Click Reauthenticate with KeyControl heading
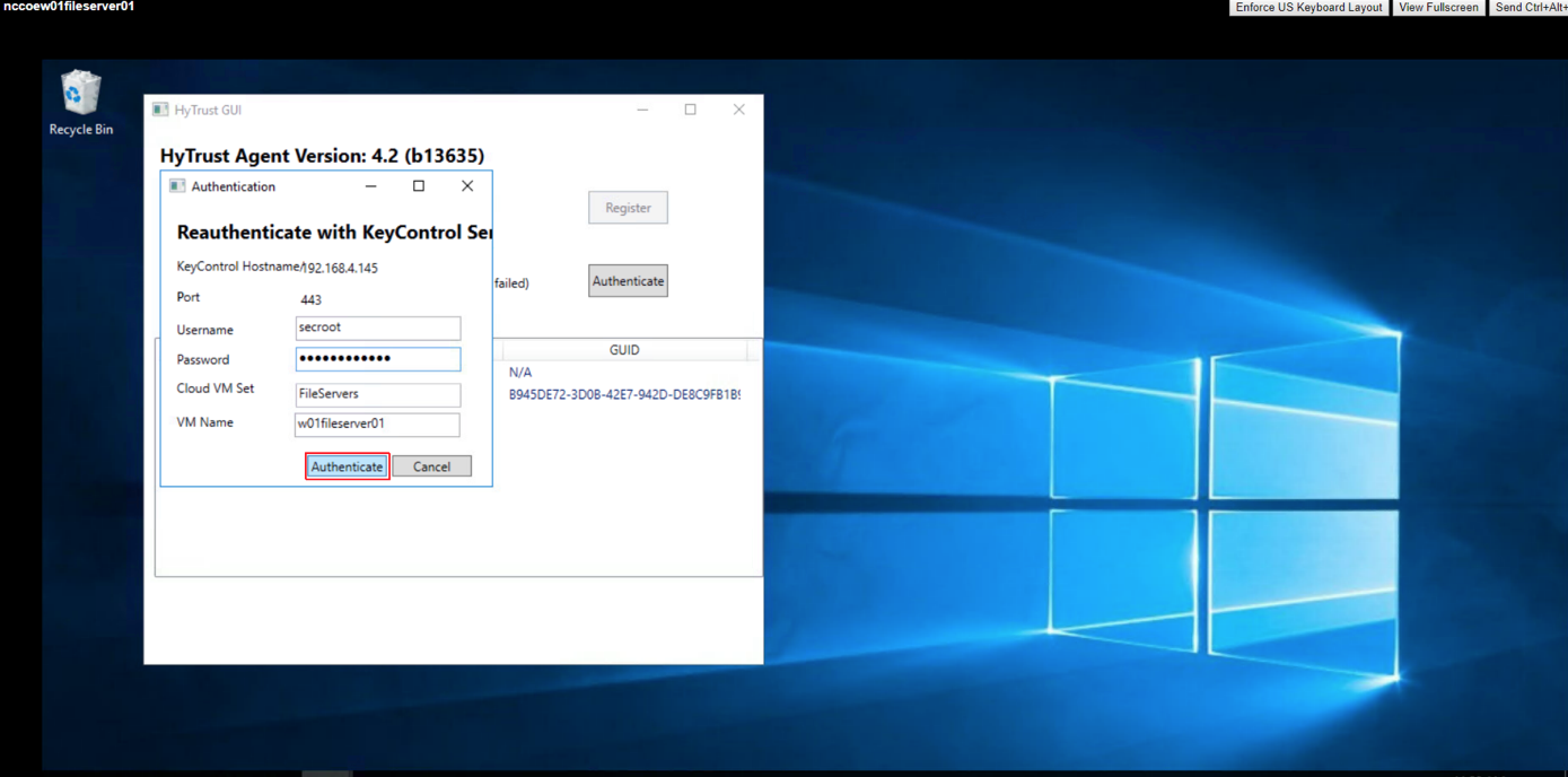 (334, 232)
